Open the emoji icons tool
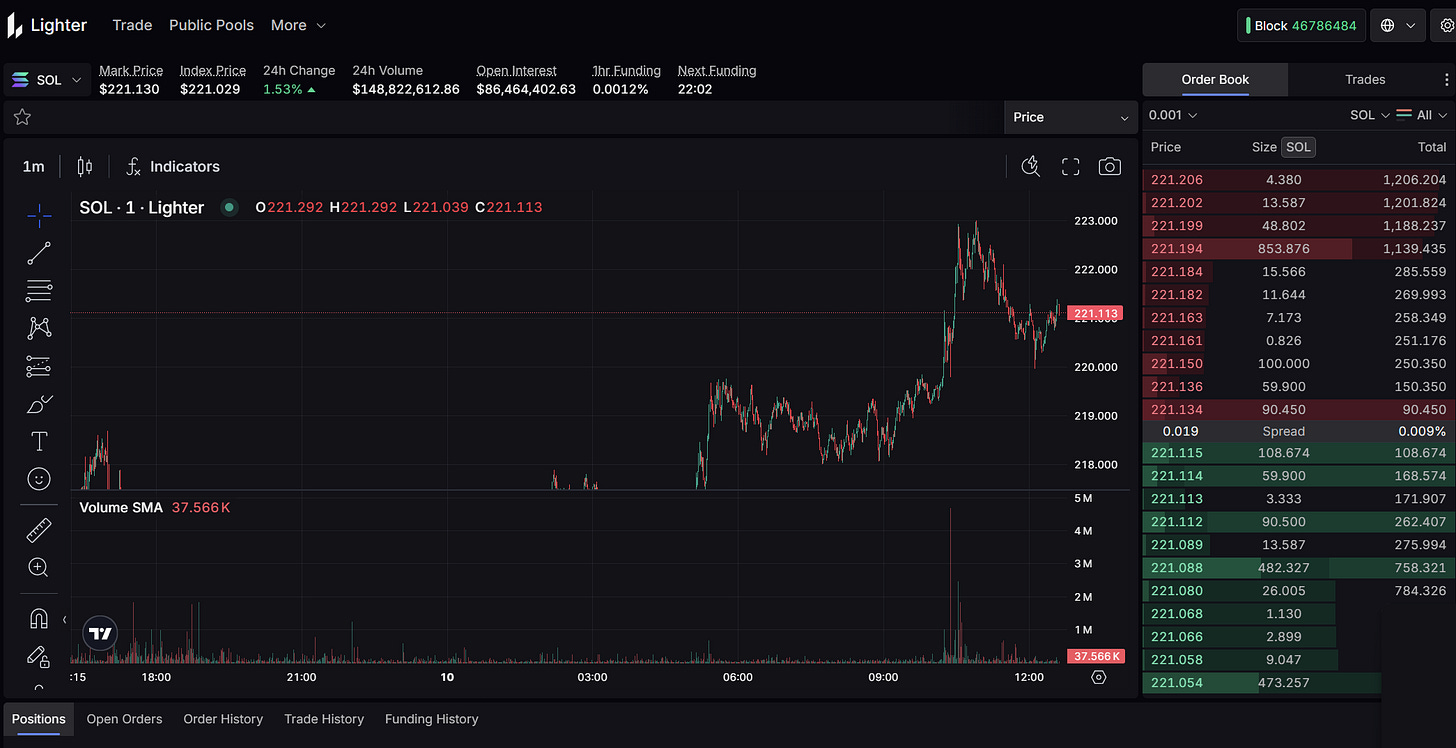 click(39, 479)
